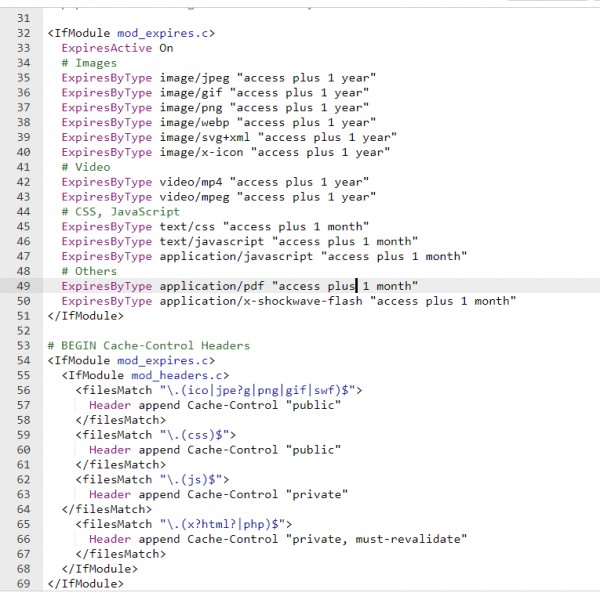This screenshot has width=600, height=600.
Task: Click the image/jpeg text in the code
Action: (x=194, y=78)
